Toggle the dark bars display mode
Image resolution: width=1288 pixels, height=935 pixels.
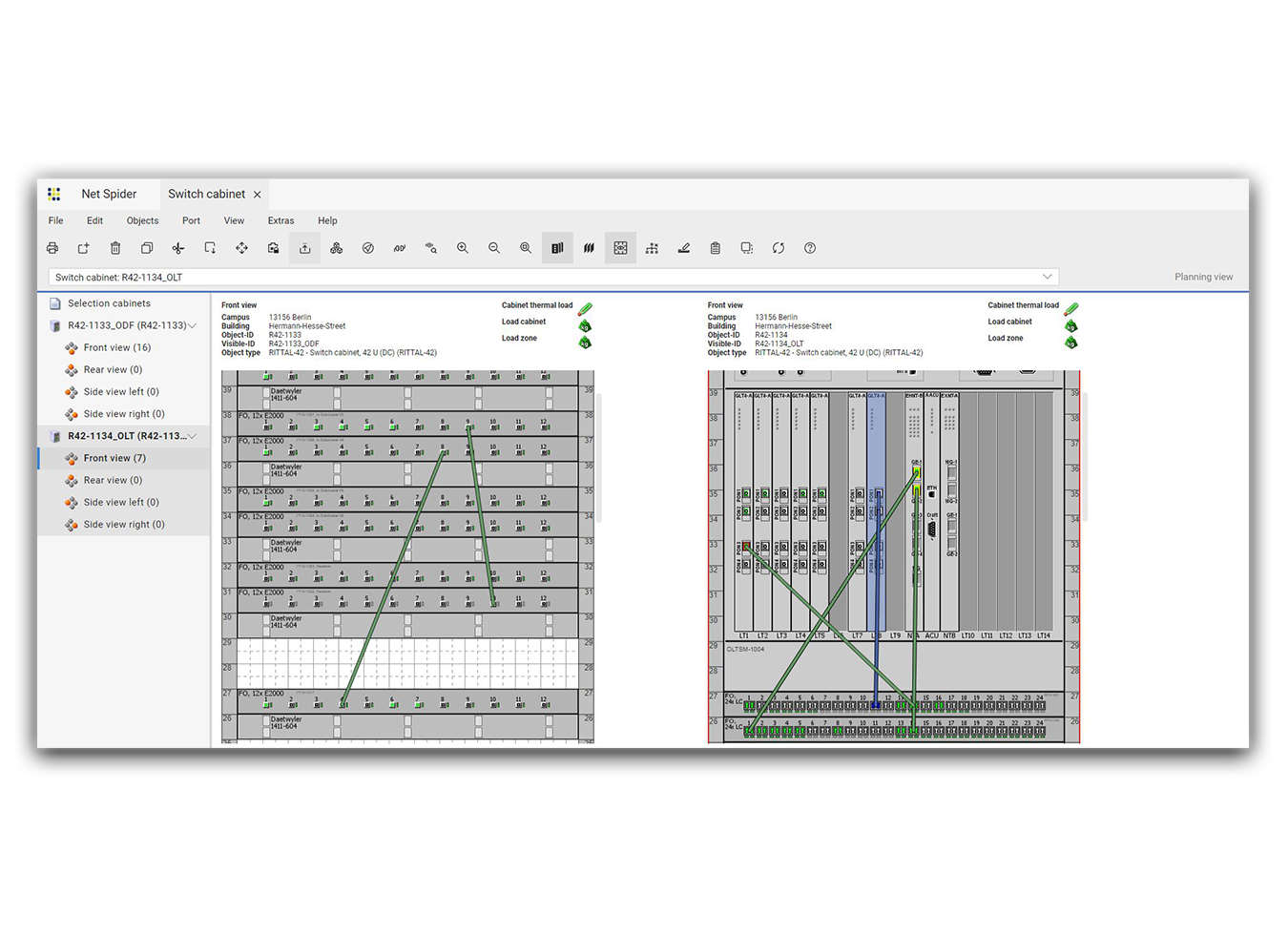[x=557, y=247]
